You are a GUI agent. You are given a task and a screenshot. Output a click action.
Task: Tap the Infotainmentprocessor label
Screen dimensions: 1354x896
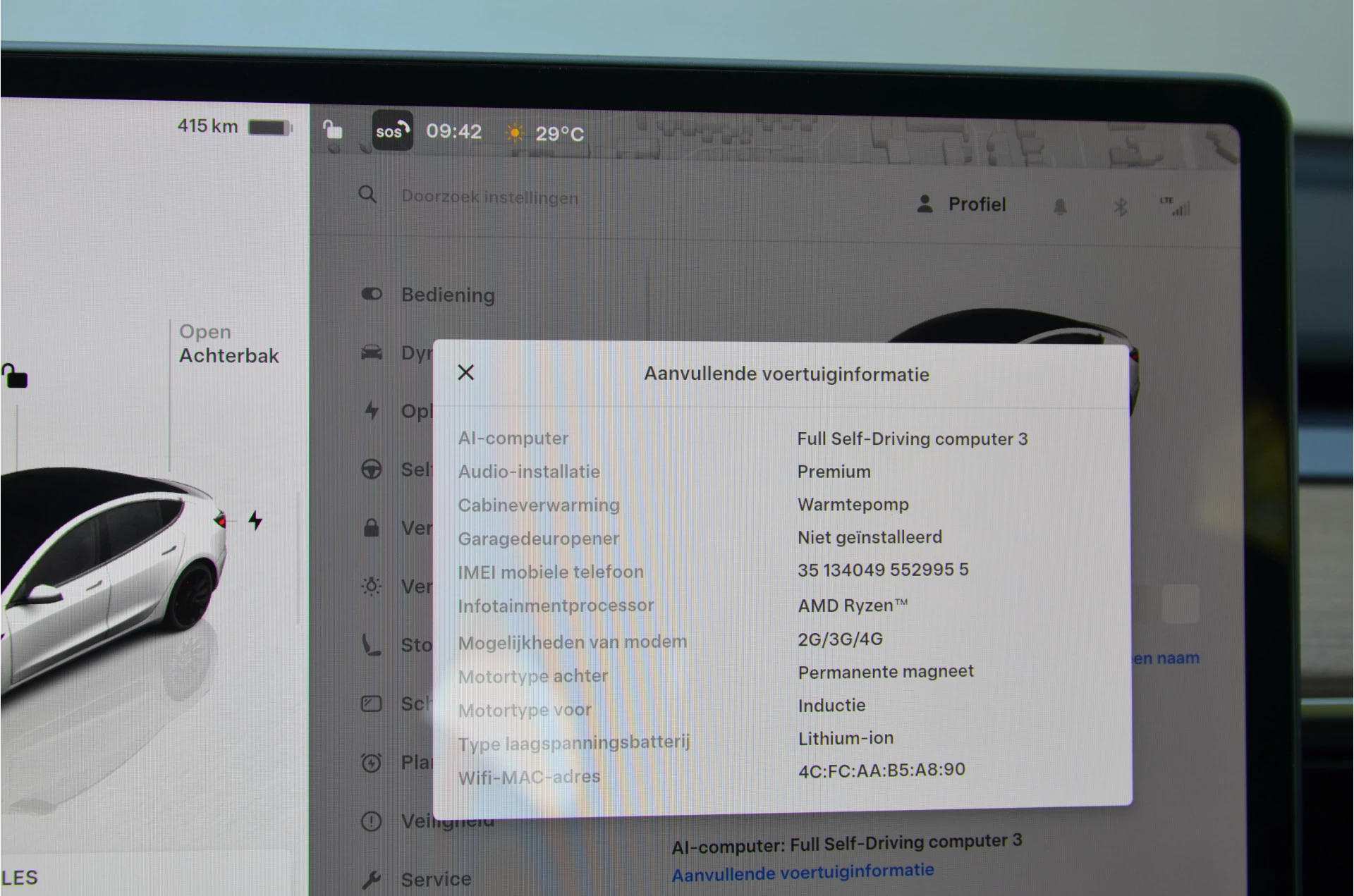tap(556, 606)
